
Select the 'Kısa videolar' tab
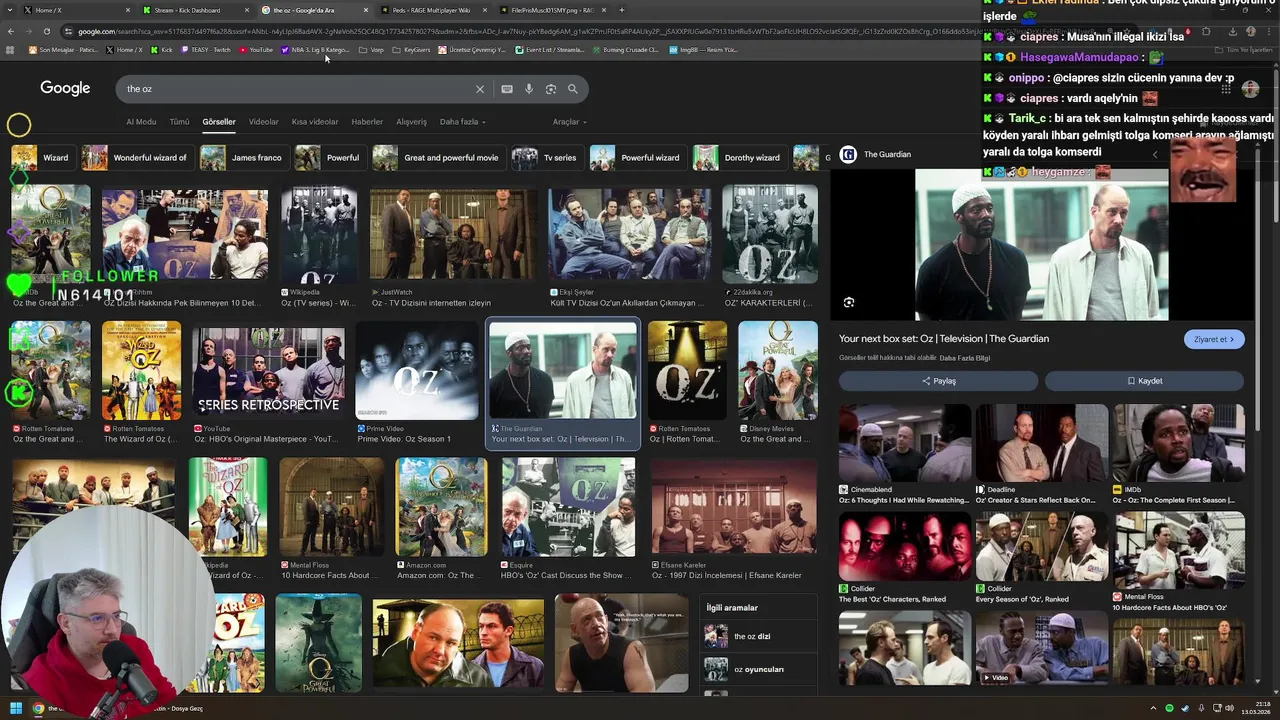pyautogui.click(x=315, y=122)
